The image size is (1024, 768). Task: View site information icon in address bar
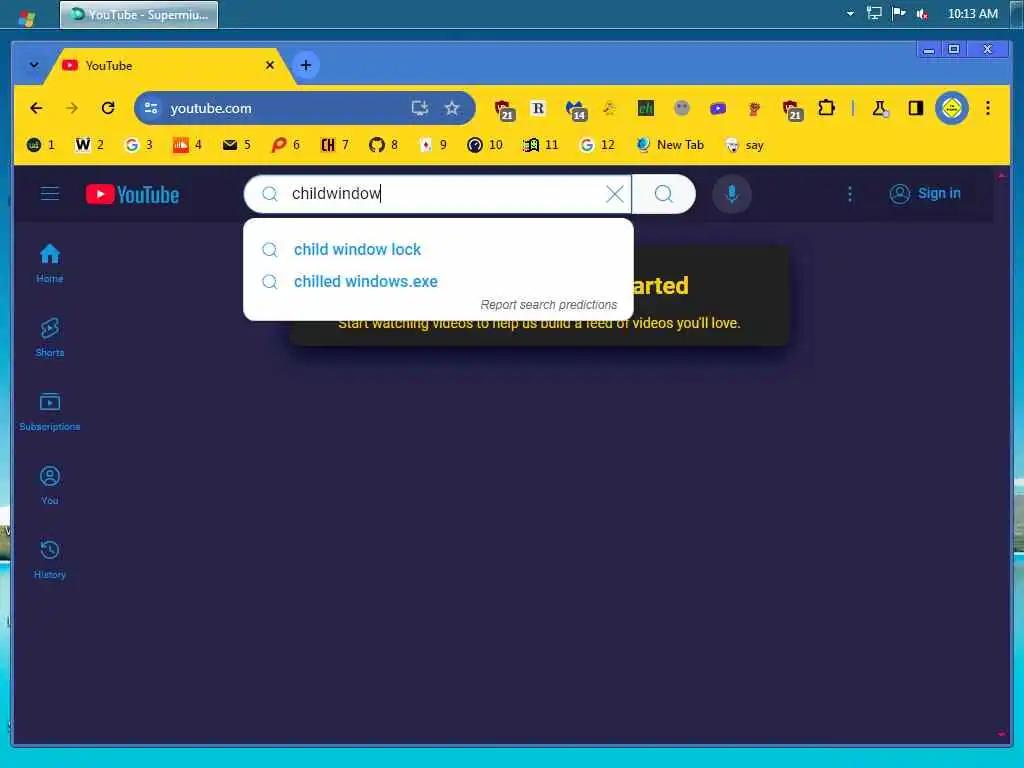(151, 108)
